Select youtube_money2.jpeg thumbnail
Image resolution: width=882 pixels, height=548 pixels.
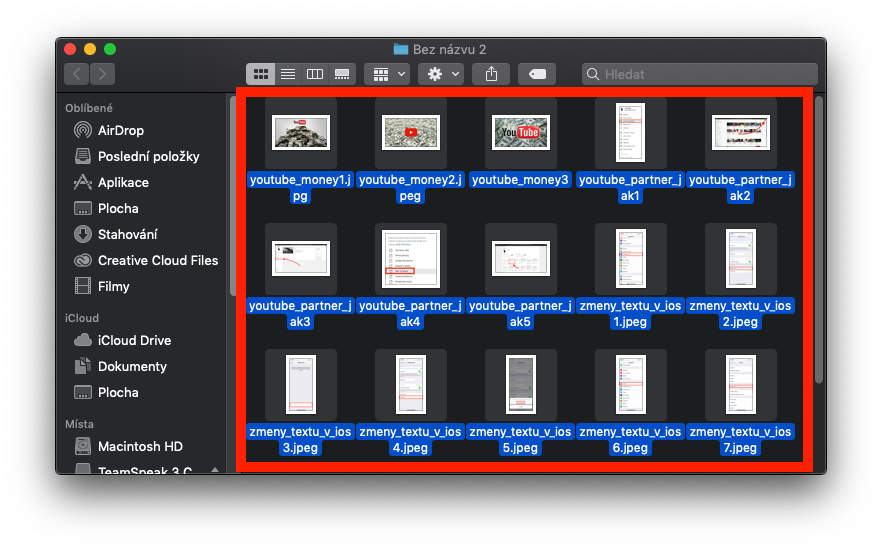tap(411, 133)
